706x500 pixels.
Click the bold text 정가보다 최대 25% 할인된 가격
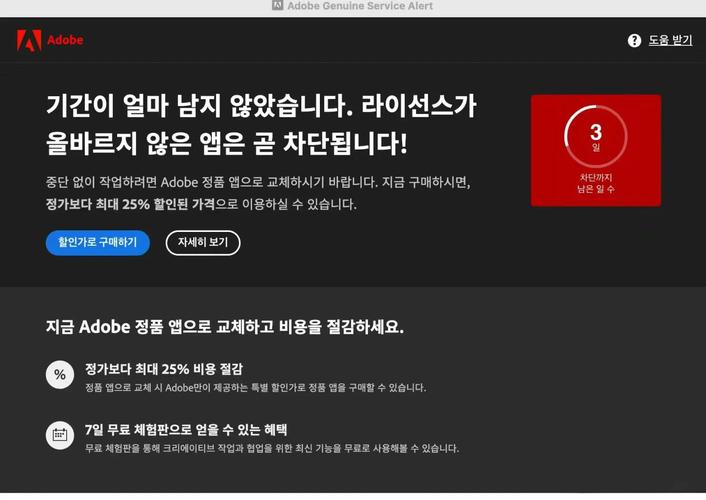pos(130,204)
